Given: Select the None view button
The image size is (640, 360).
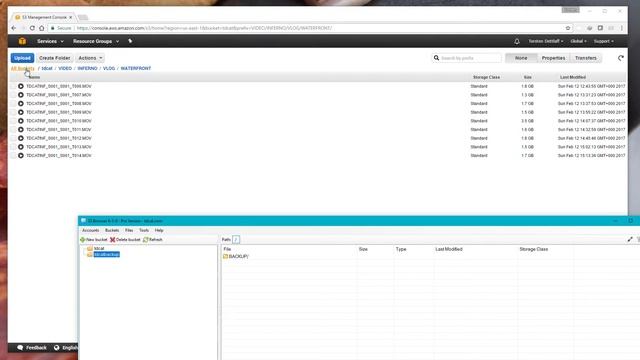Looking at the screenshot, I should coord(521,58).
